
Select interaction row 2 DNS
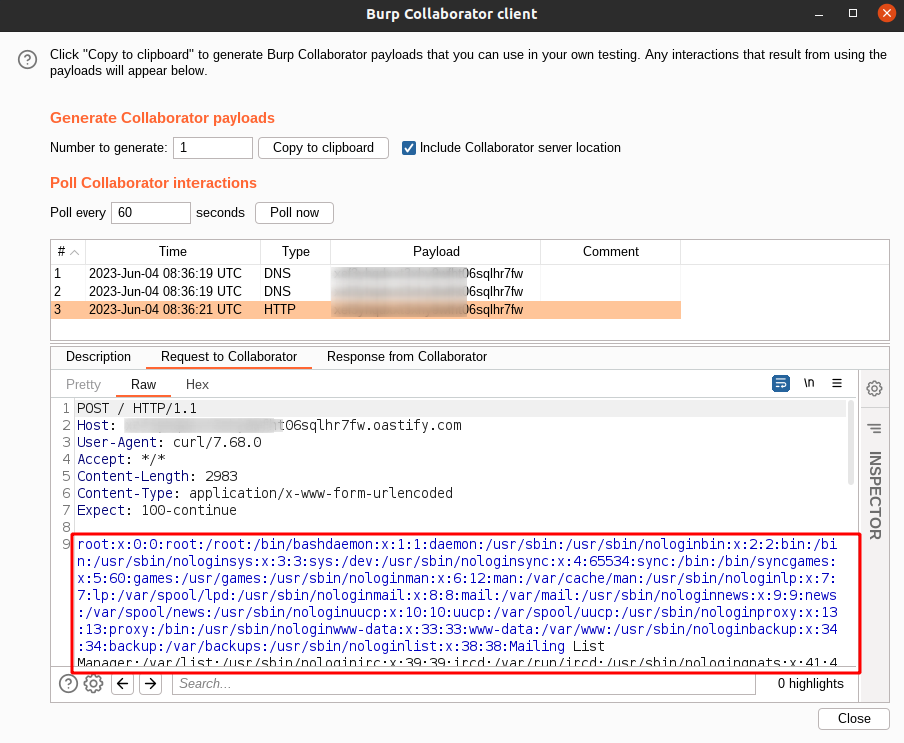366,292
